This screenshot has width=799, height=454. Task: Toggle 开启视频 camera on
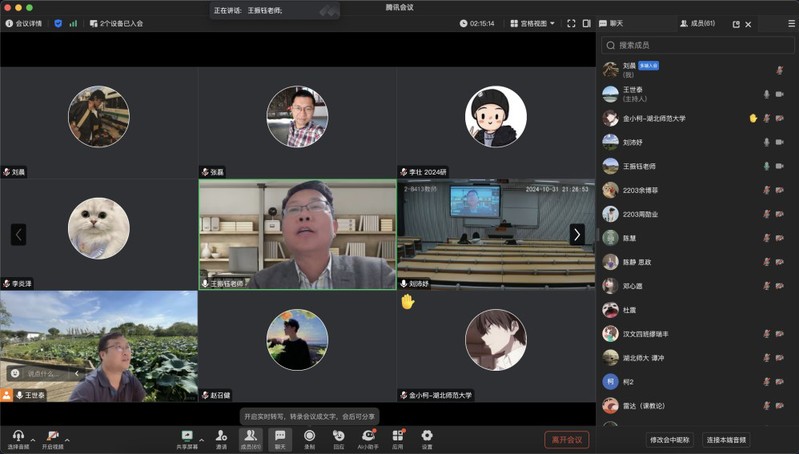[52, 437]
